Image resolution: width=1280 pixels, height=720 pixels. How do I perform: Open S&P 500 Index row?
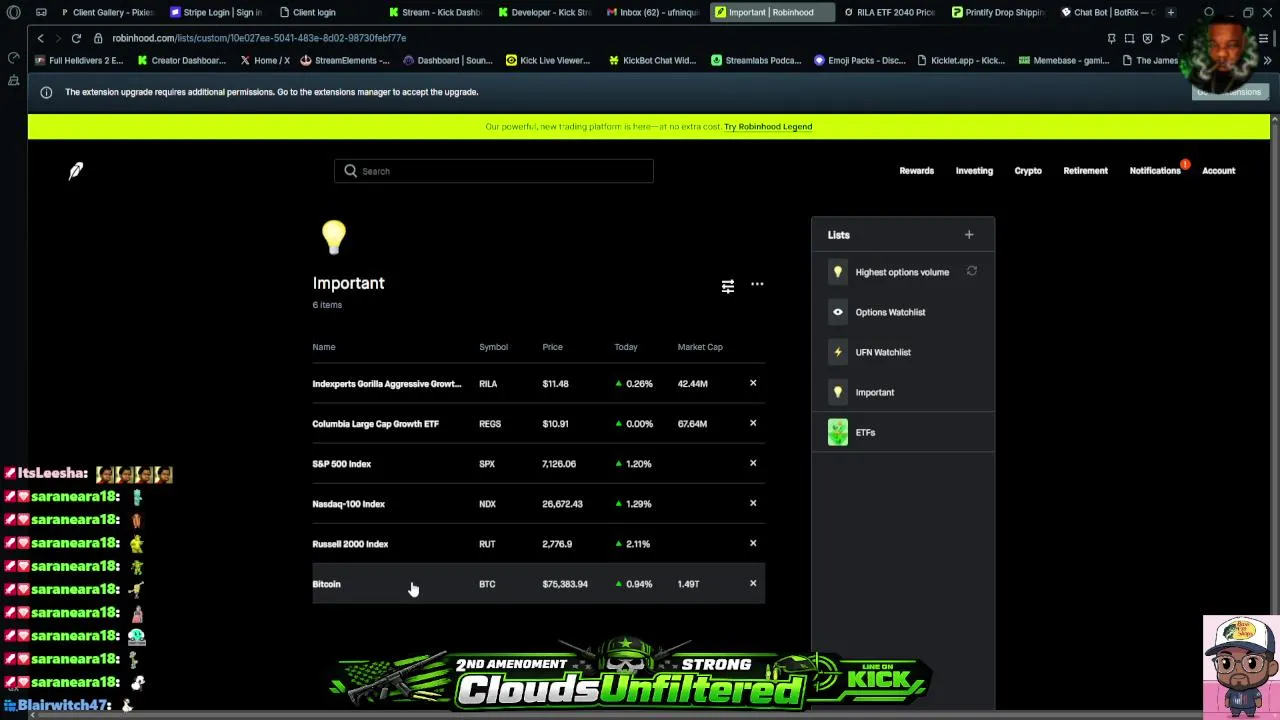[x=538, y=464]
